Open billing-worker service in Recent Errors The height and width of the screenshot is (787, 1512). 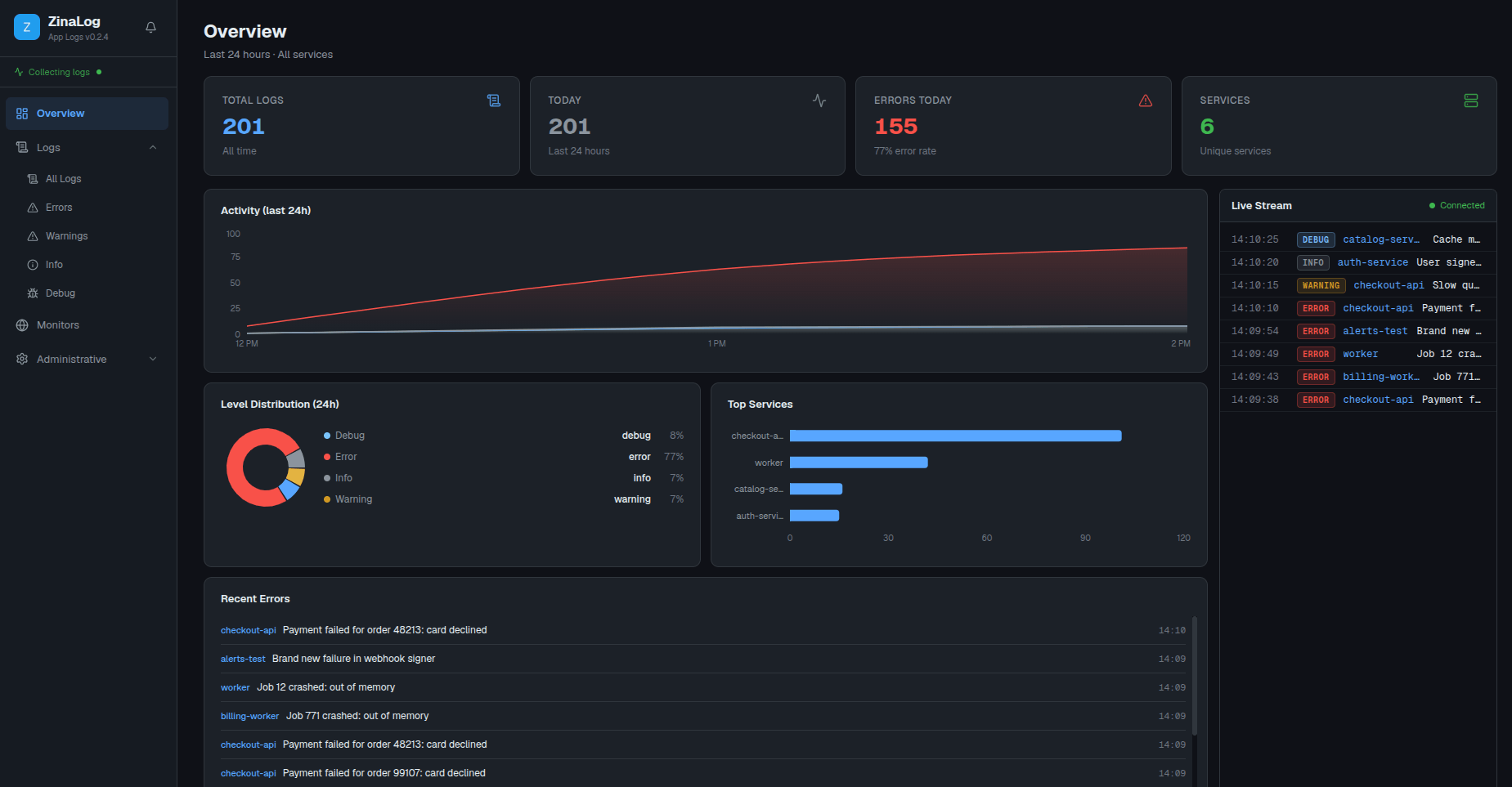click(x=249, y=716)
